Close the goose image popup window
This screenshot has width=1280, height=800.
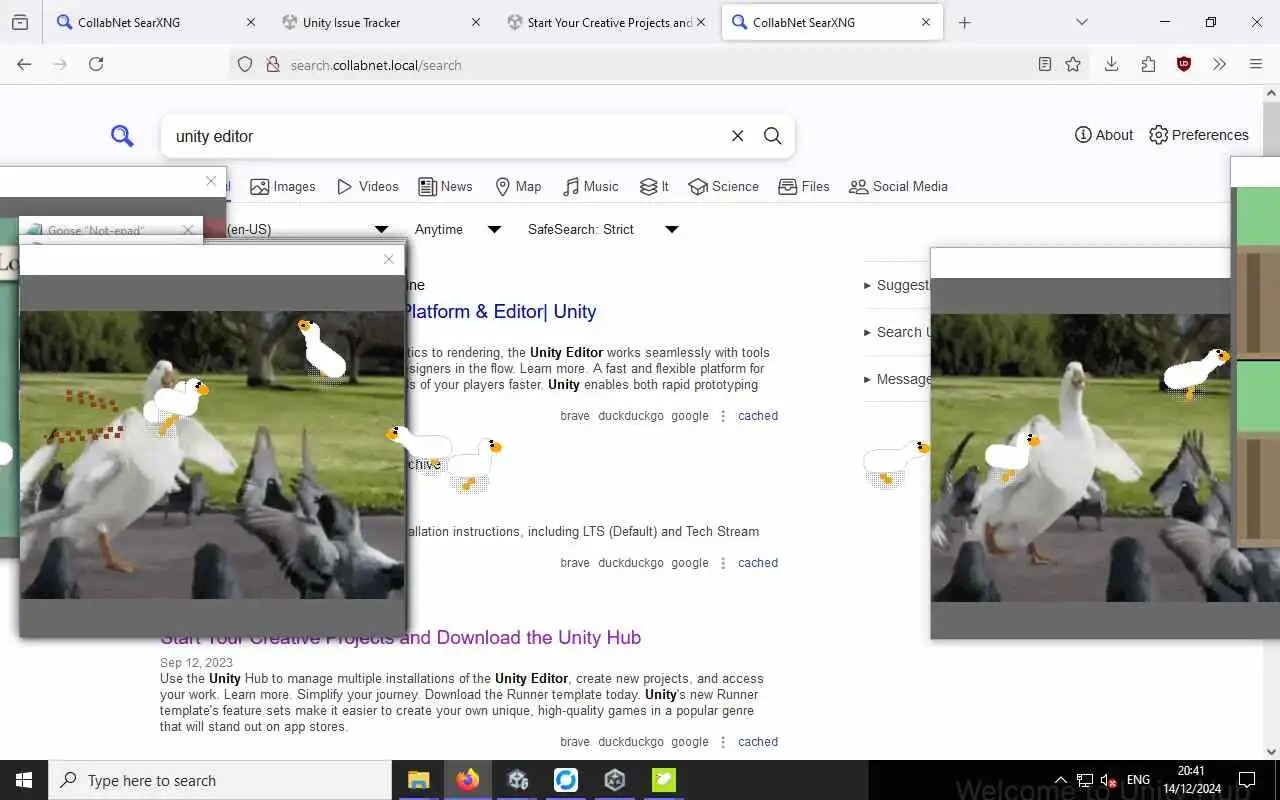[389, 259]
